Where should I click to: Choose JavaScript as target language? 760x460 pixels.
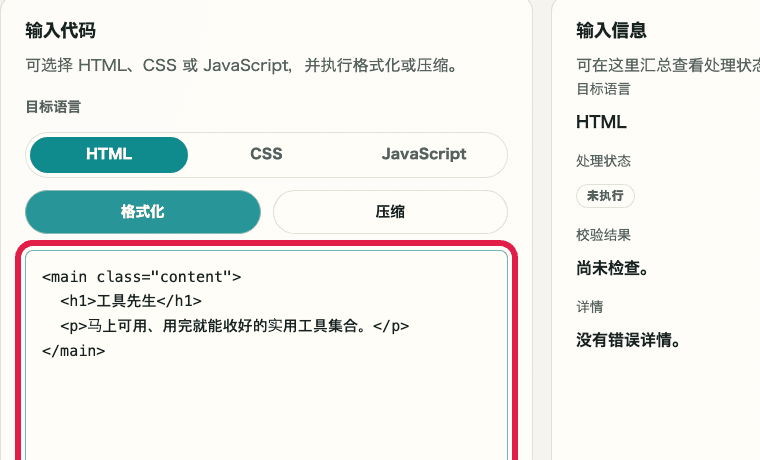(x=424, y=155)
